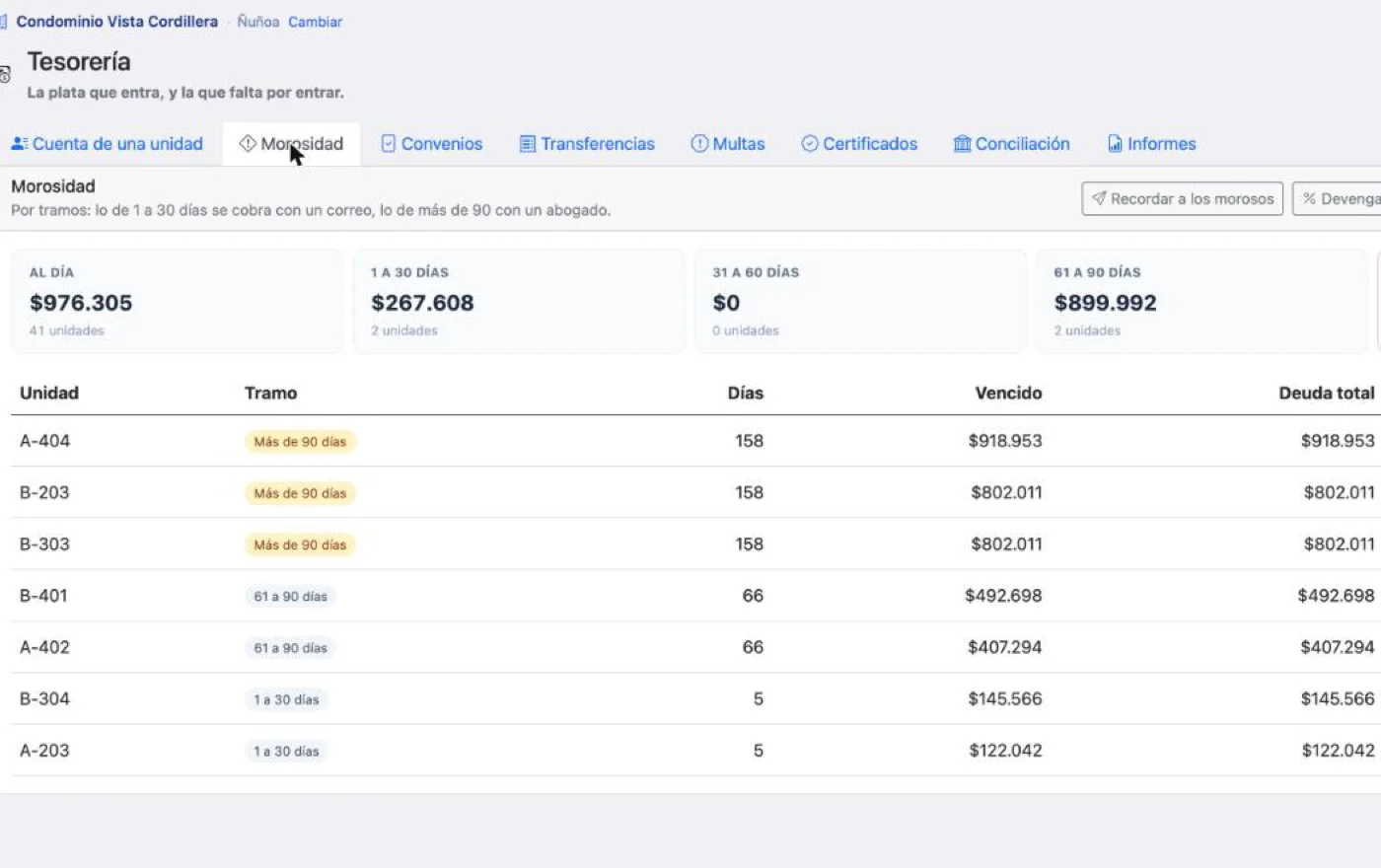The image size is (1381, 868).
Task: Click the Más de 90 días badge for B-203
Action: click(x=300, y=493)
